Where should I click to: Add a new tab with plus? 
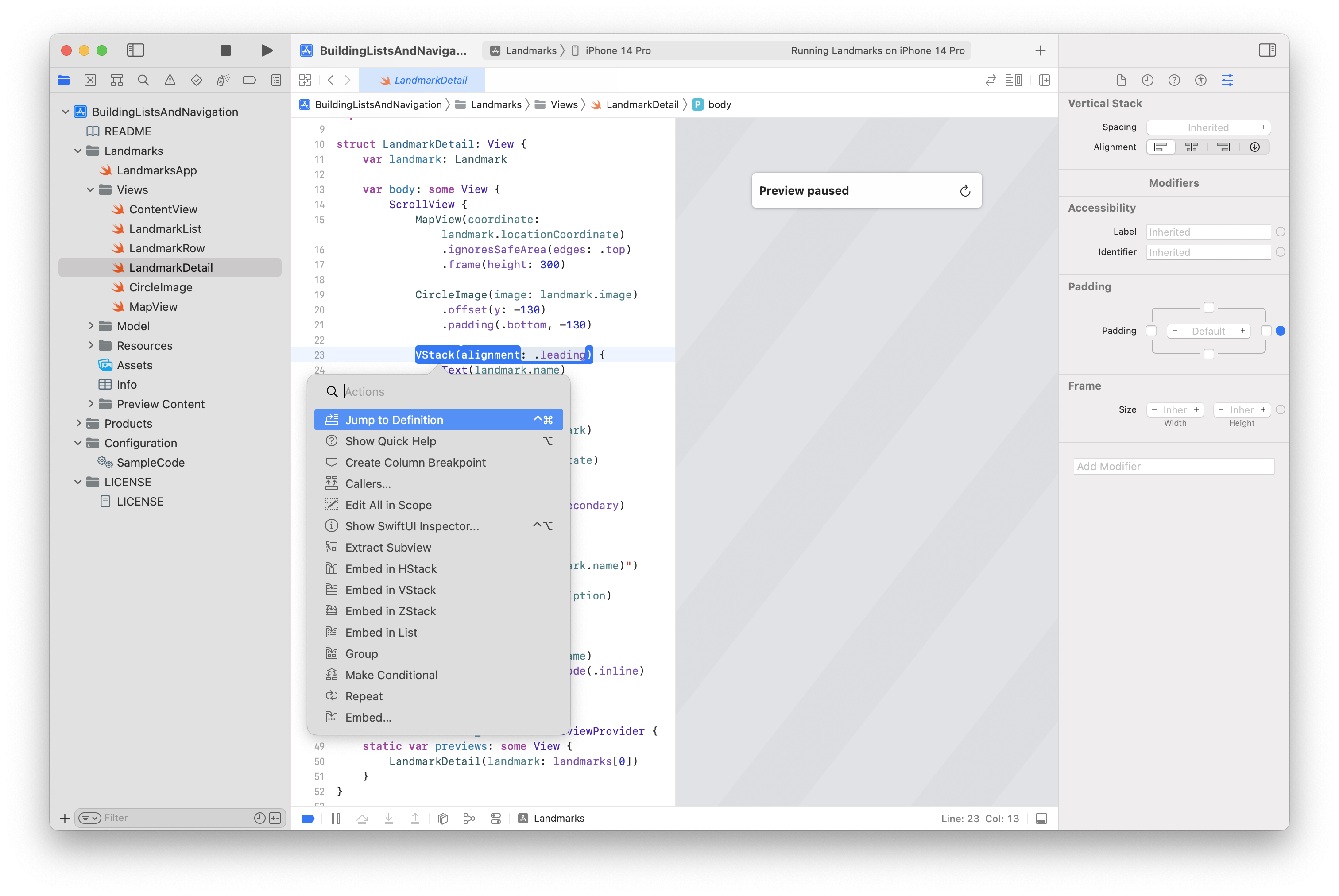point(1040,50)
